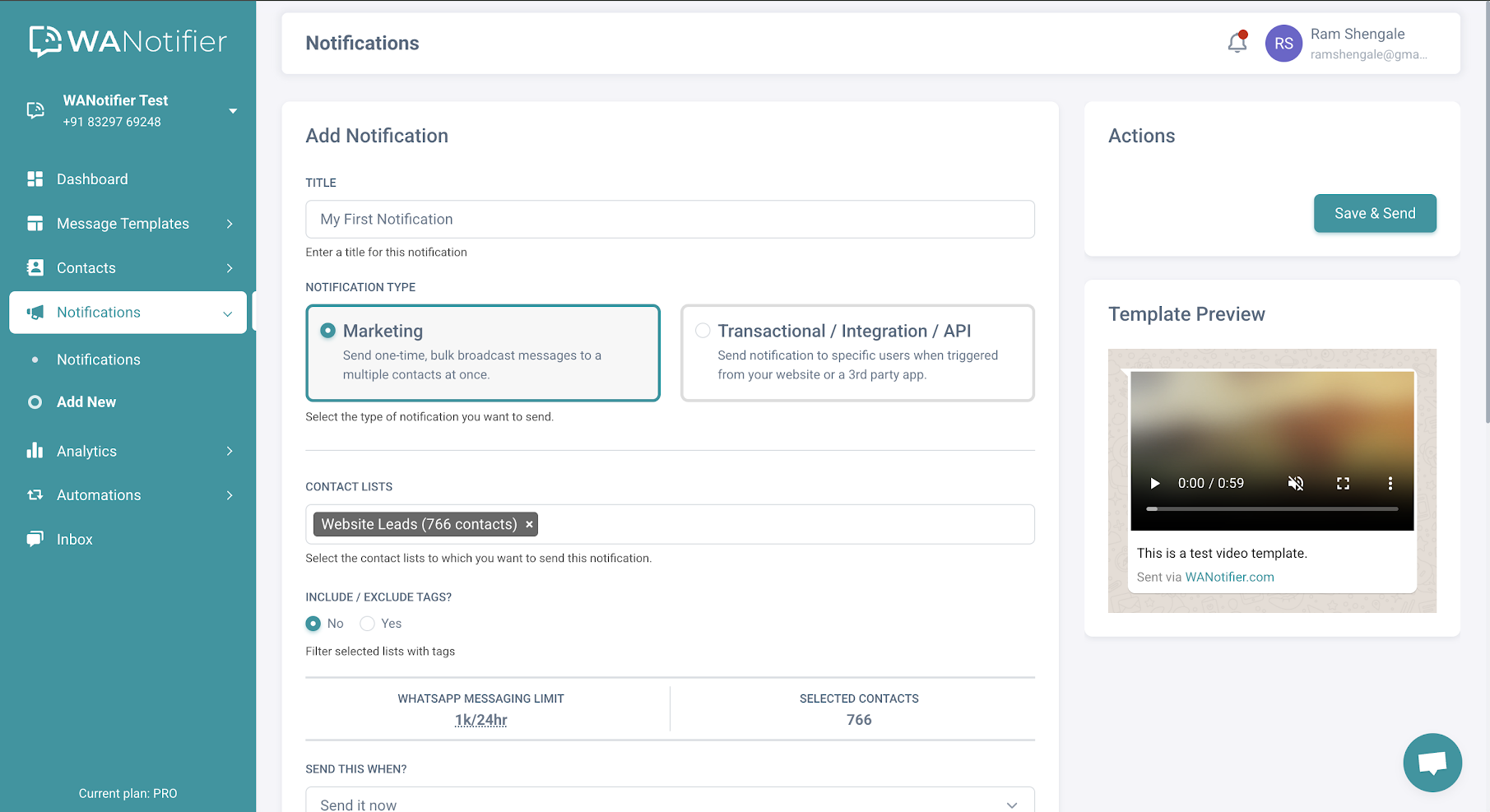1490x812 pixels.
Task: Open the notification bell in the header
Action: pos(1237,42)
